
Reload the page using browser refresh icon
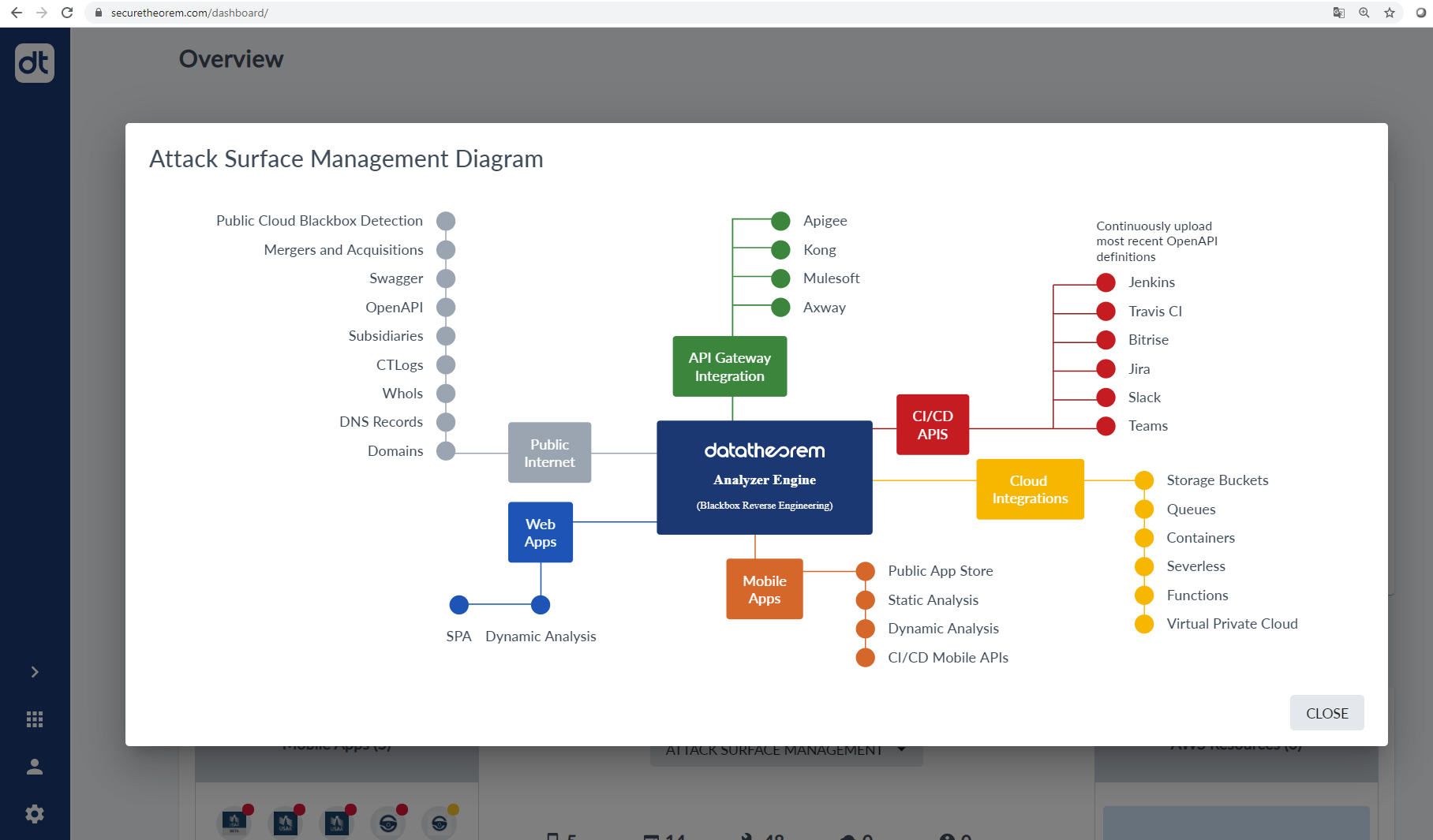[x=67, y=13]
